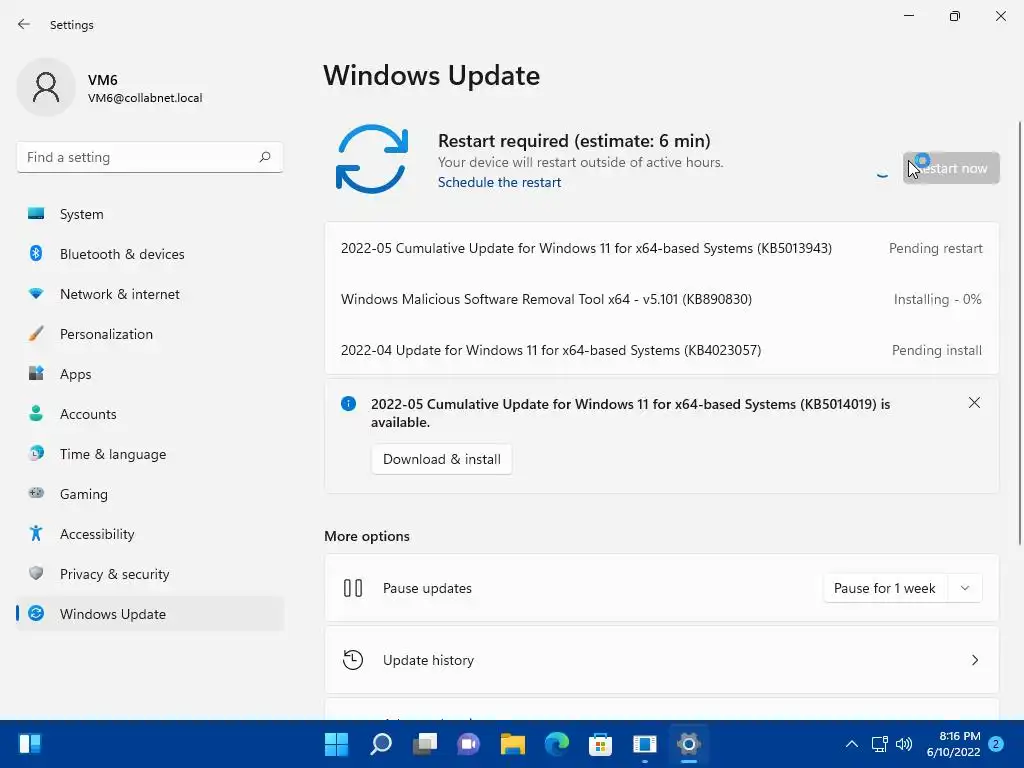Open Gaming settings
The image size is (1024, 768).
150,494
